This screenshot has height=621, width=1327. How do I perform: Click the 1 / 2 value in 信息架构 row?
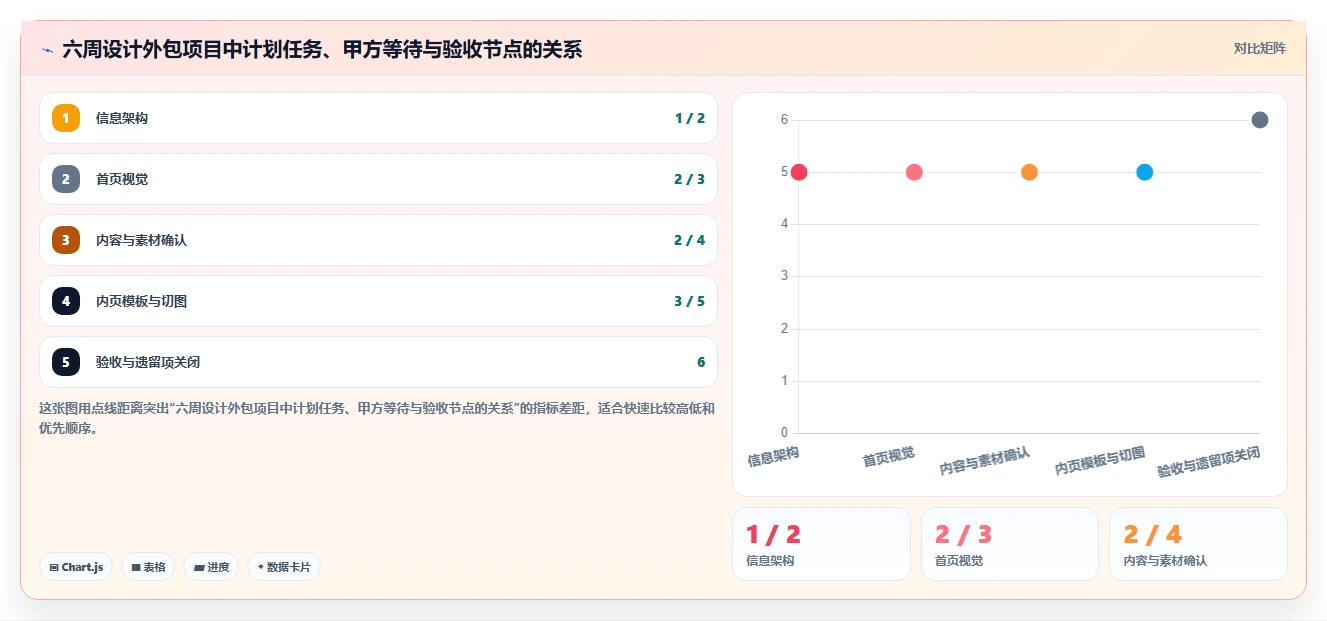[x=690, y=118]
